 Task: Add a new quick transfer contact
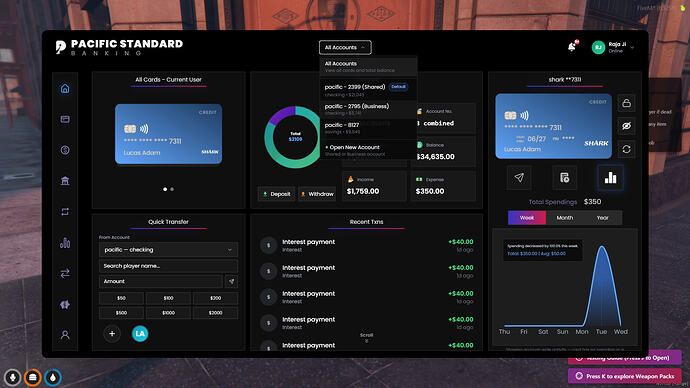pos(112,333)
